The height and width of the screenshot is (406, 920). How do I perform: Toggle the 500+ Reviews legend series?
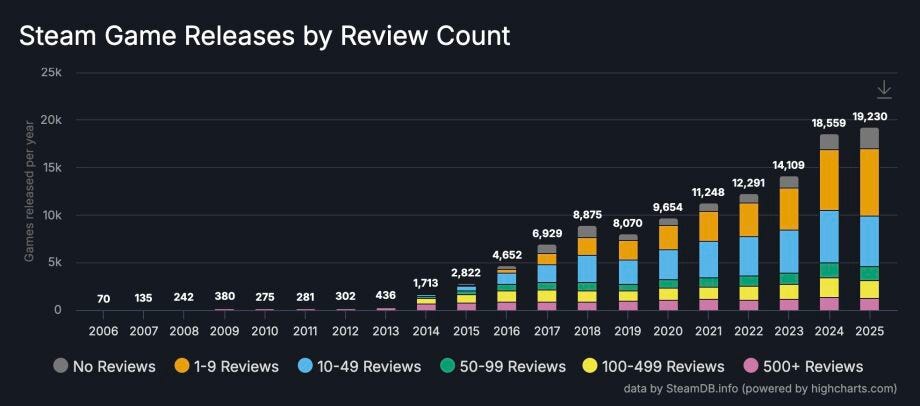(x=803, y=367)
